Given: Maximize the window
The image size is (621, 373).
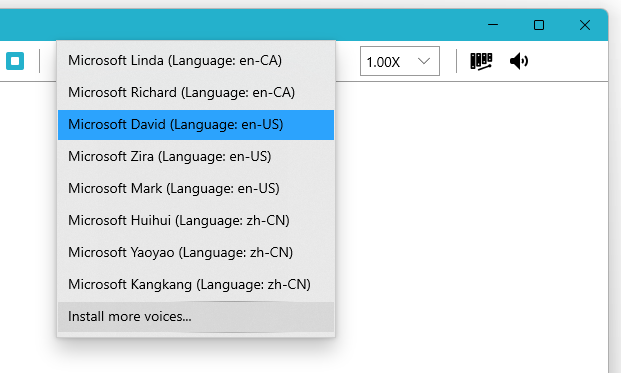Looking at the screenshot, I should click(x=539, y=25).
